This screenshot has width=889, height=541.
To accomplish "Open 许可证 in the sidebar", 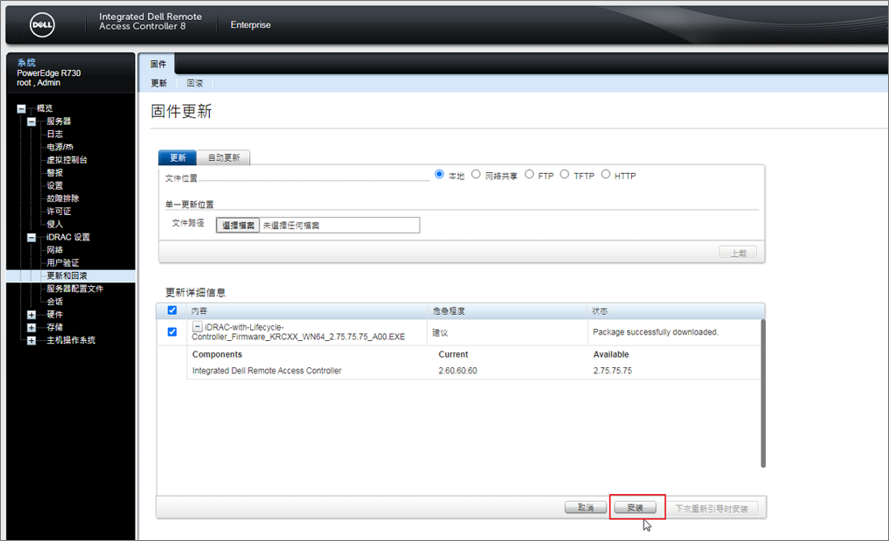I will (59, 211).
